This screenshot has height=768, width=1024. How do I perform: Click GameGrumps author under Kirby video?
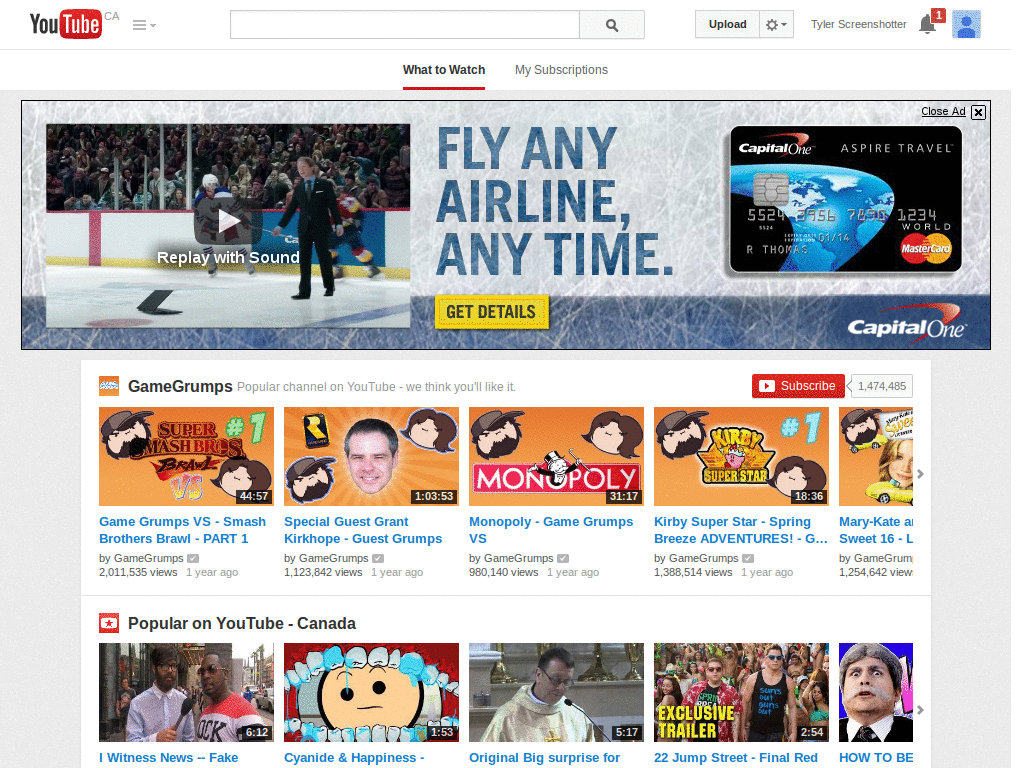pyautogui.click(x=704, y=558)
